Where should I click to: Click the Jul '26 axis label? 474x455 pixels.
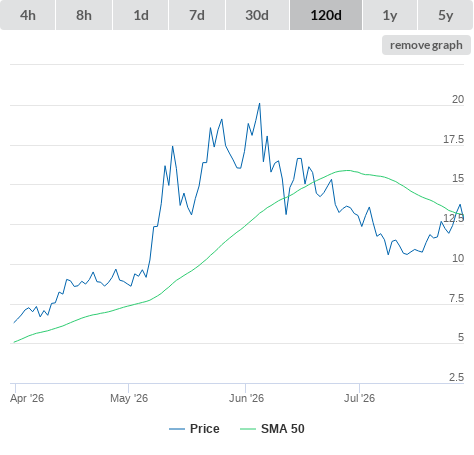coord(359,398)
